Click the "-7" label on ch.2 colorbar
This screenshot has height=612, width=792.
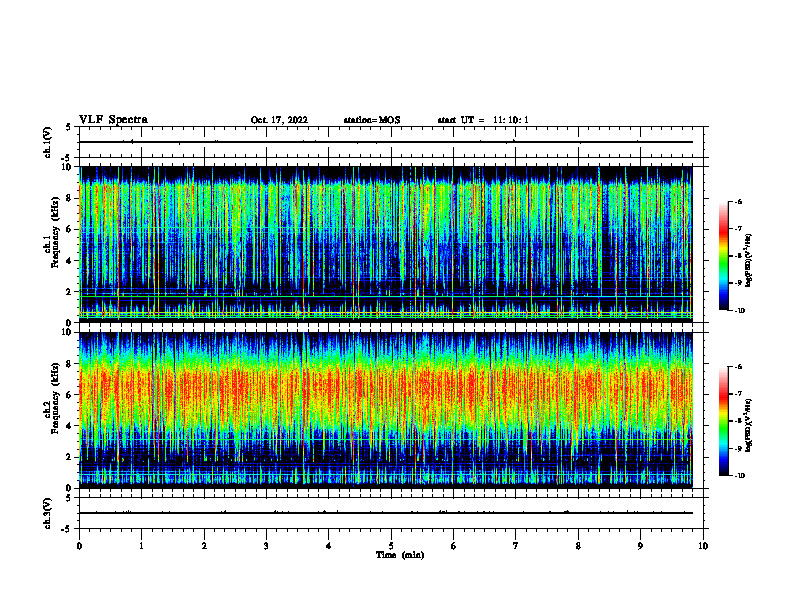point(738,394)
